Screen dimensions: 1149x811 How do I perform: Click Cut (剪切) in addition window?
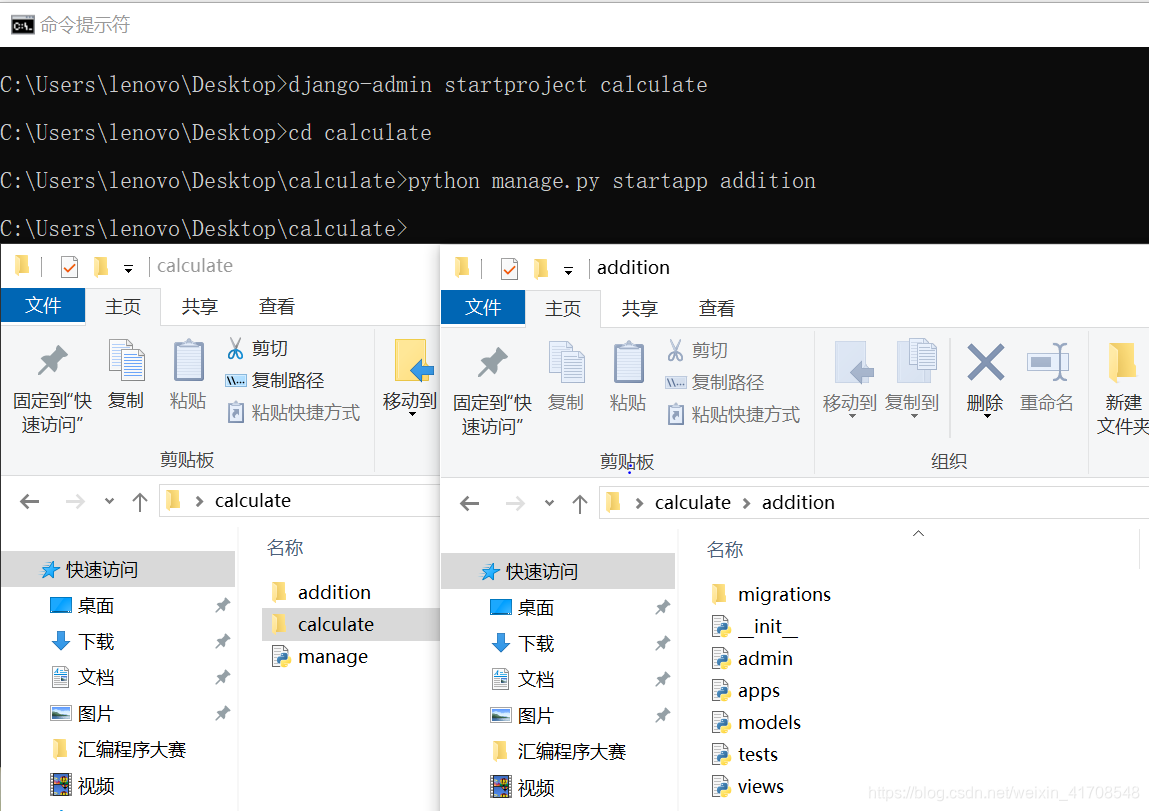tap(698, 350)
